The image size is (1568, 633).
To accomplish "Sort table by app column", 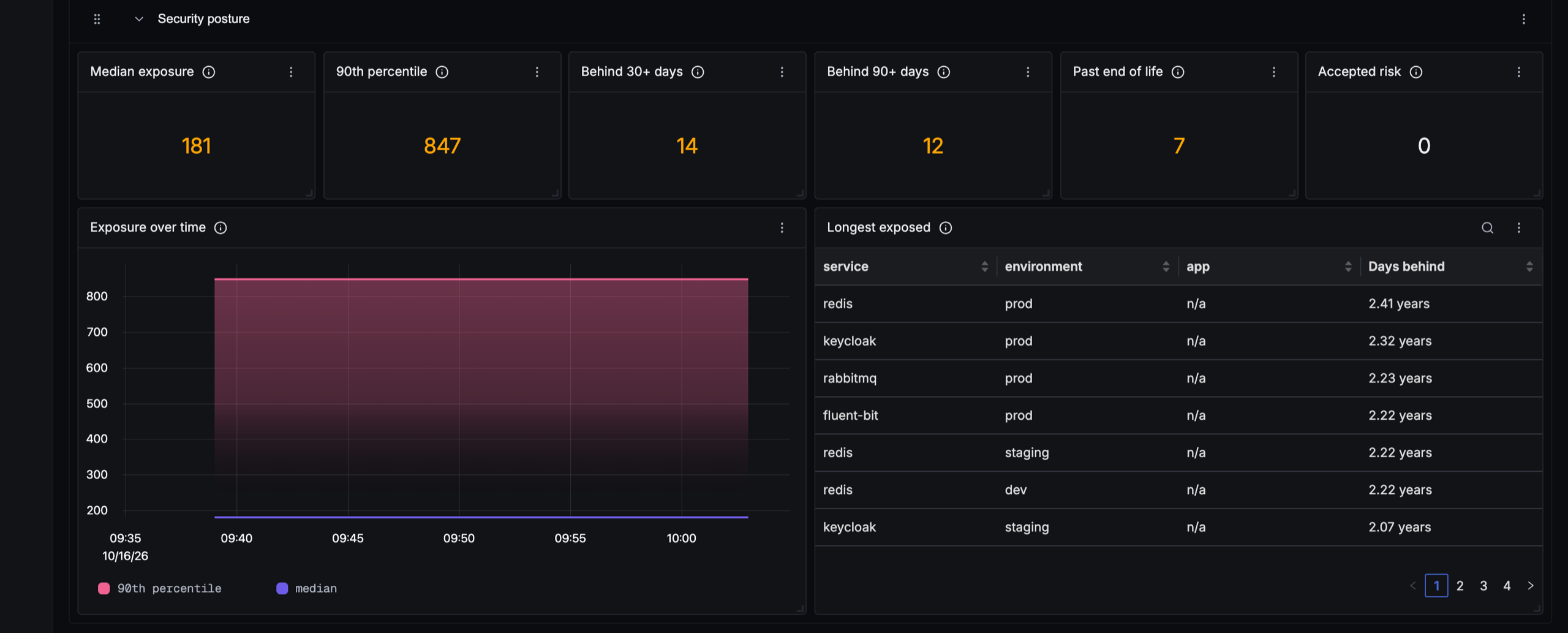I will click(x=1348, y=267).
